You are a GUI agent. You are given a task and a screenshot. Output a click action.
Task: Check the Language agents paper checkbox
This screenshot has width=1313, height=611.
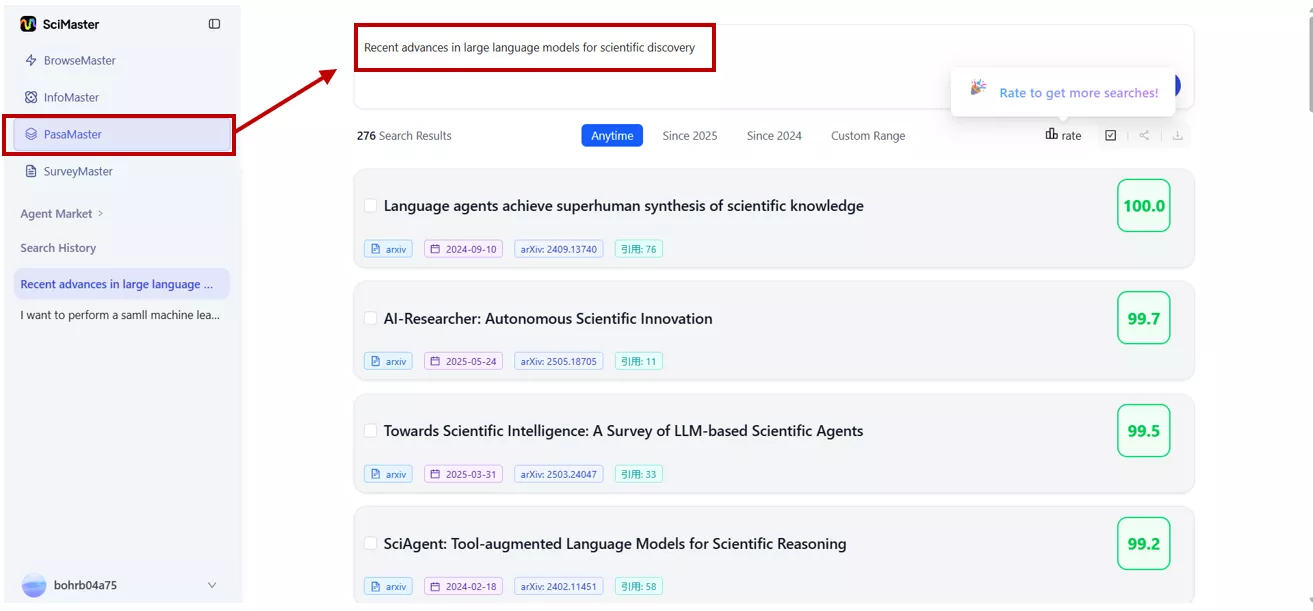tap(370, 205)
